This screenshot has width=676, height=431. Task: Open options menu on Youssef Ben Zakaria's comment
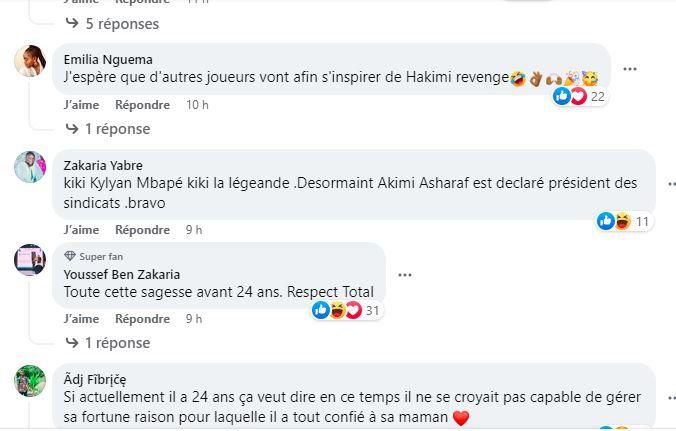pos(404,275)
